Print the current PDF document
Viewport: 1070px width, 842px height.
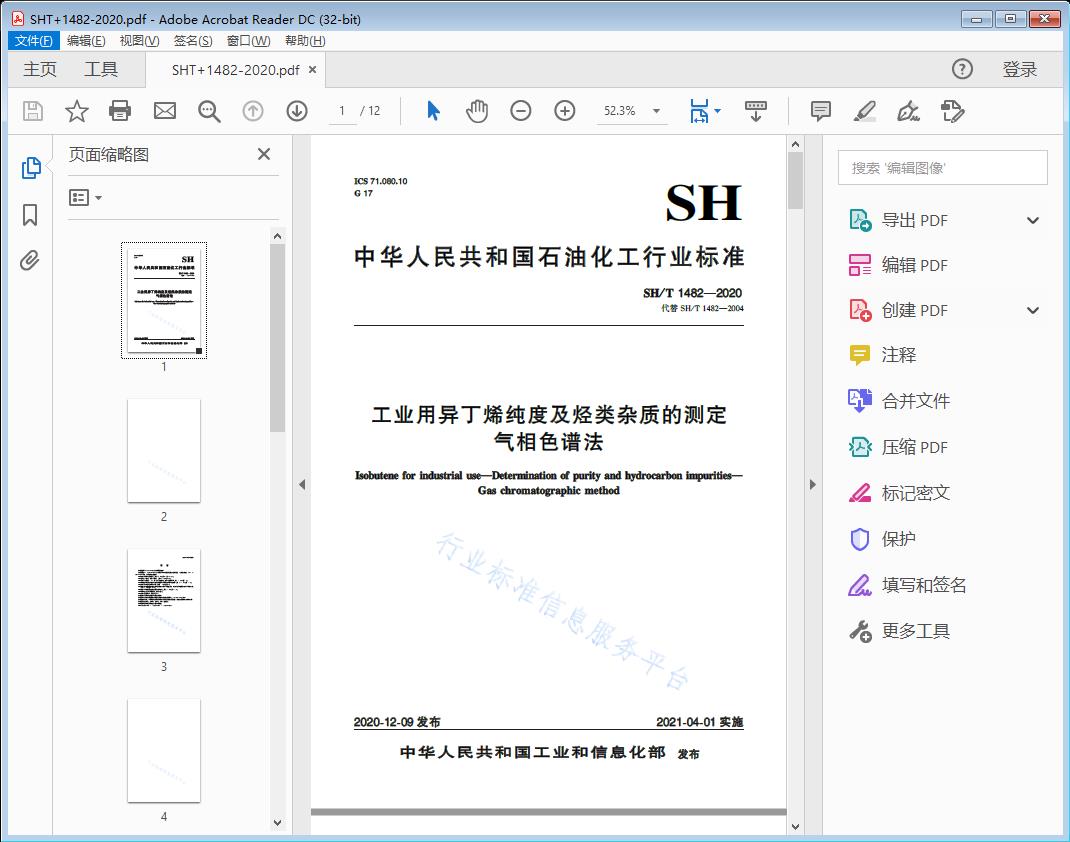[x=120, y=111]
